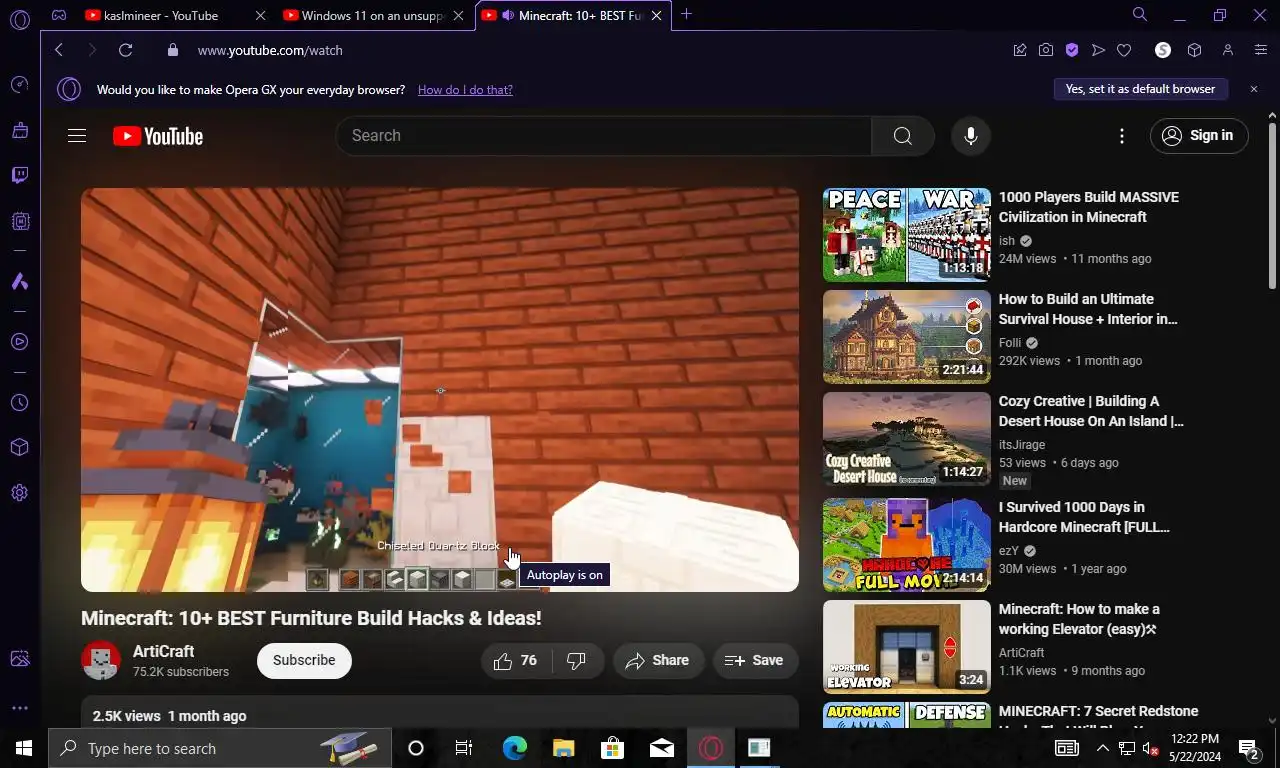Screen dimensions: 1280x768
Task: Subscribe to the ArtiCraft channel
Action: pyautogui.click(x=304, y=660)
